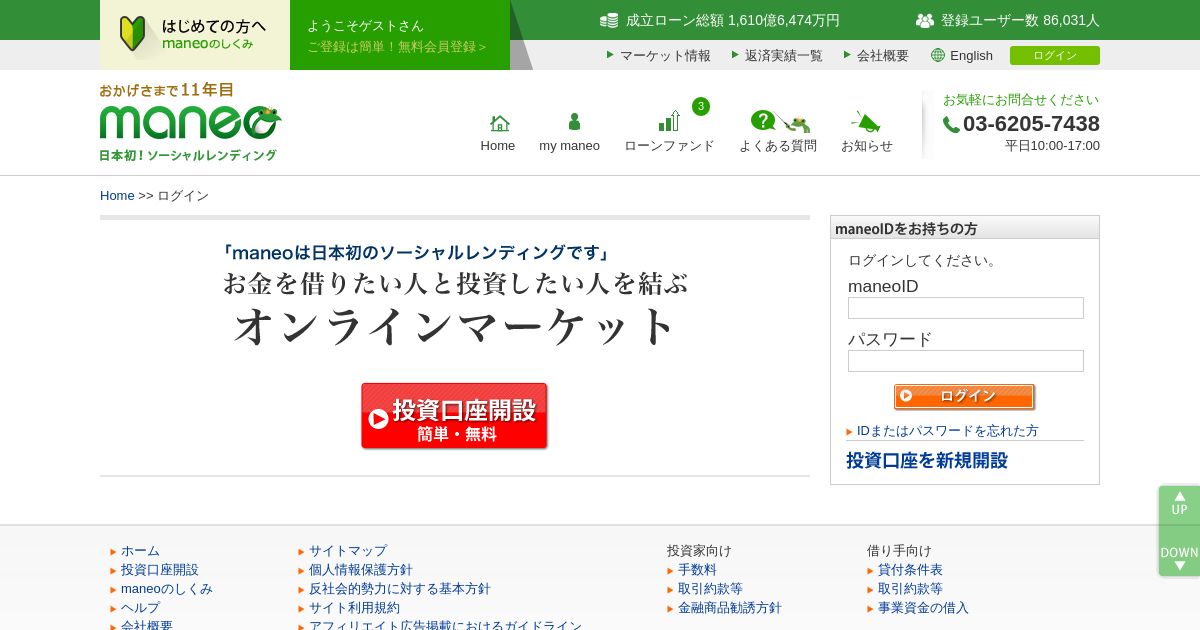Click the green ログイン button in header

point(1055,55)
